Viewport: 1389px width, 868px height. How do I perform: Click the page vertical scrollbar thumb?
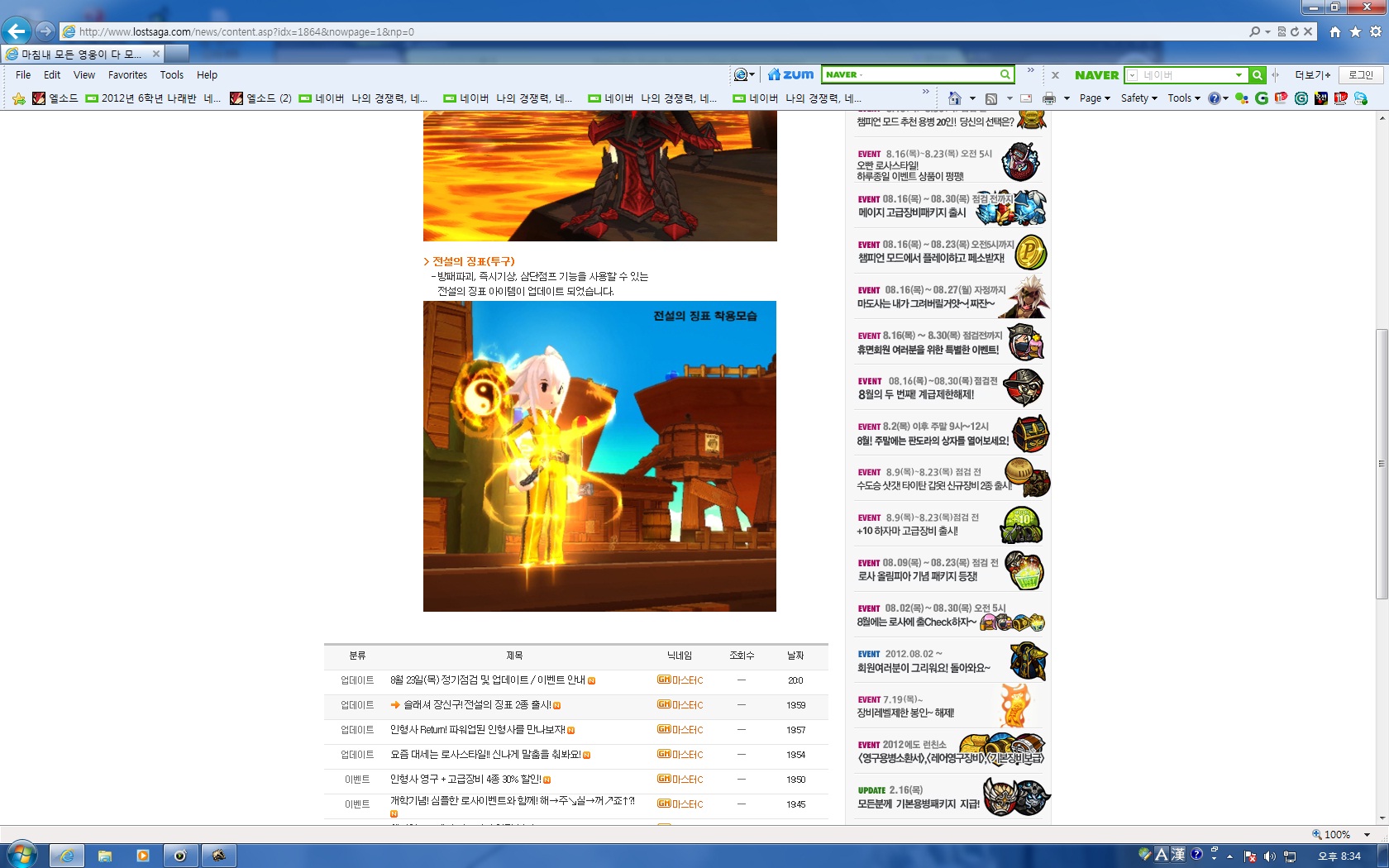click(x=1382, y=464)
